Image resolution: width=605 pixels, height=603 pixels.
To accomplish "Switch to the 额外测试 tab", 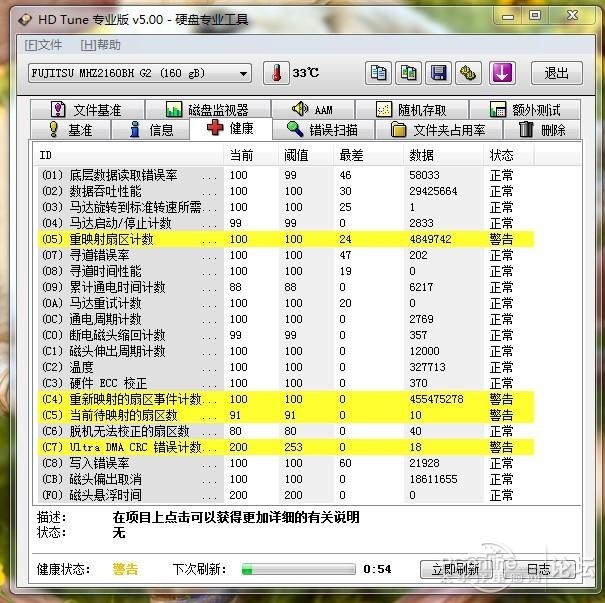I will pyautogui.click(x=524, y=110).
